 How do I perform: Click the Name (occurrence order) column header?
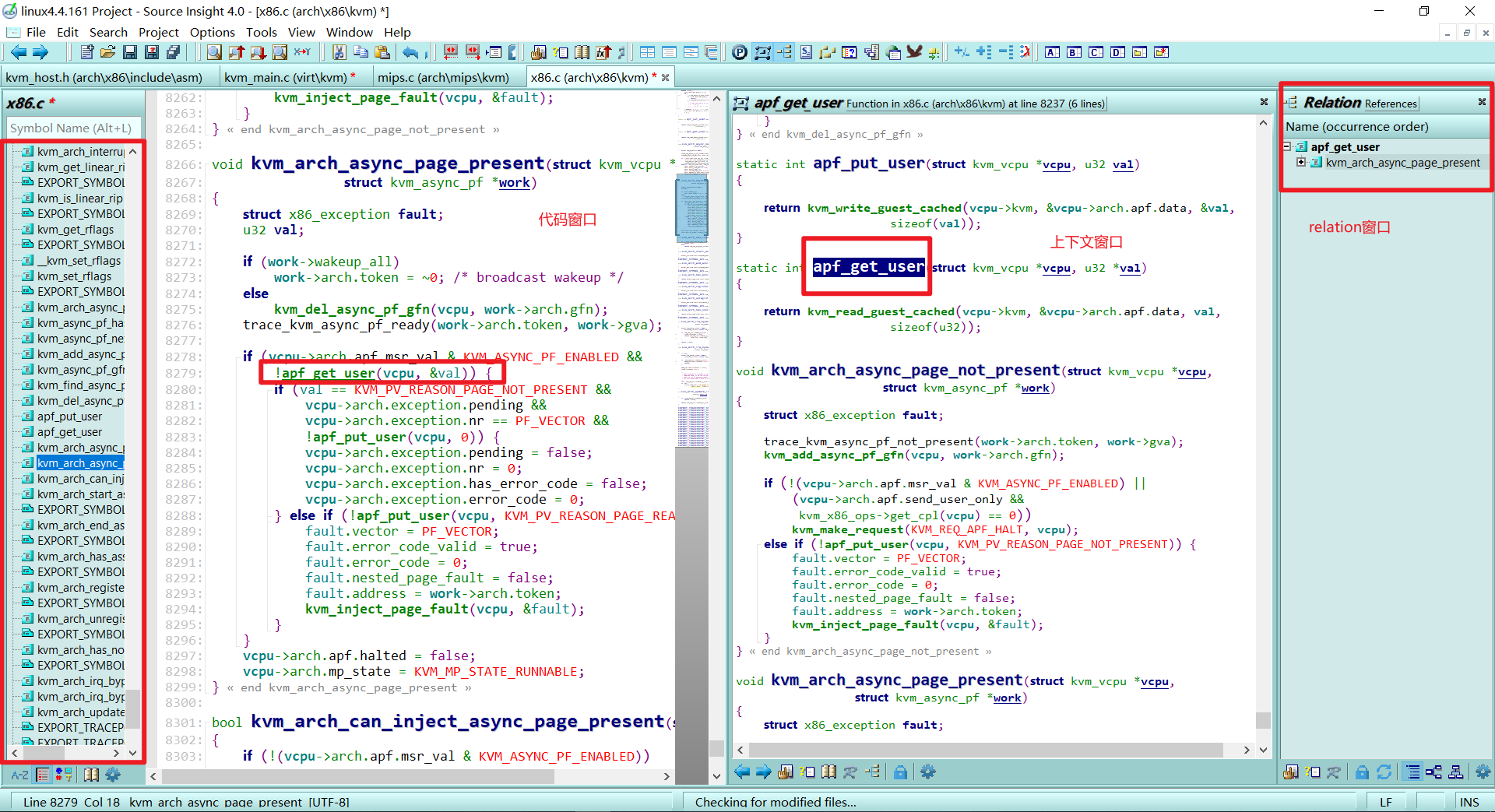1384,126
